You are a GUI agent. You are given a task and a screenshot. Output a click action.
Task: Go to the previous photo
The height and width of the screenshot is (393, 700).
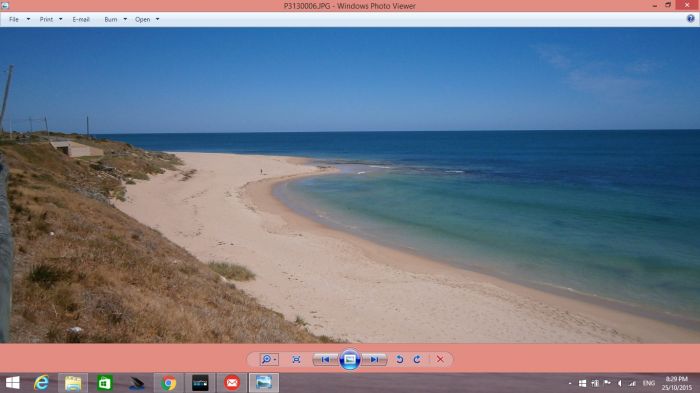click(x=325, y=360)
